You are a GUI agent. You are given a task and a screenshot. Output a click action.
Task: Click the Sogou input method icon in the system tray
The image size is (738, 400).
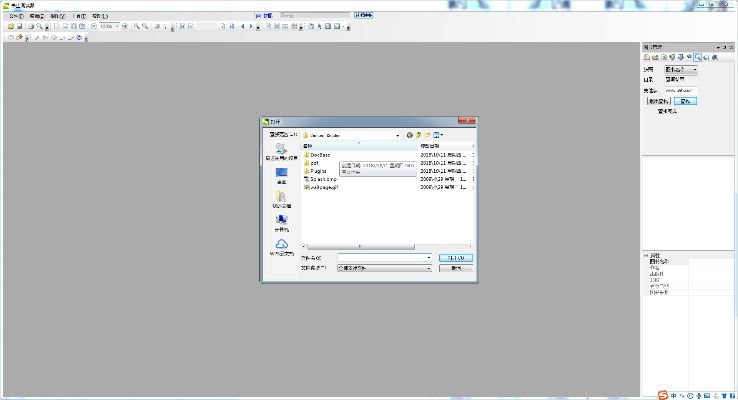click(663, 392)
